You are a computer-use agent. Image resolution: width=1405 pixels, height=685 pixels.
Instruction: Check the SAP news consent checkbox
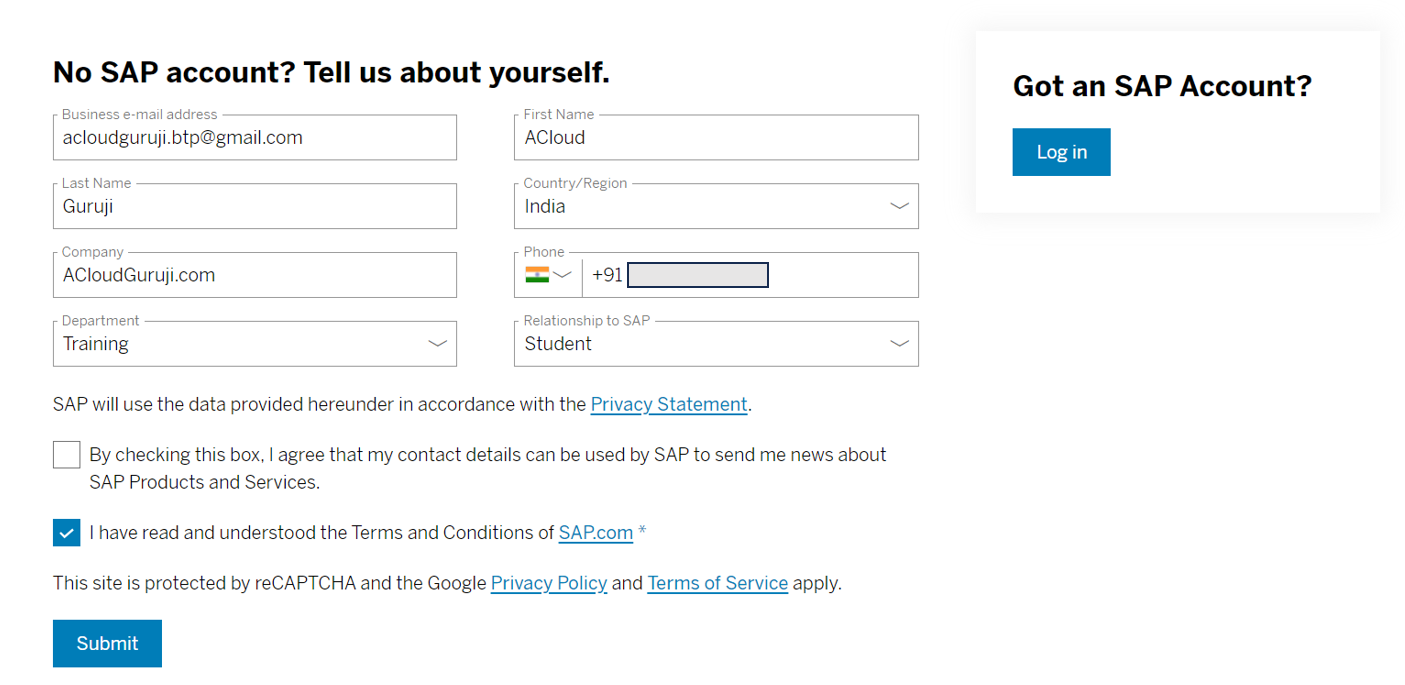tap(67, 455)
